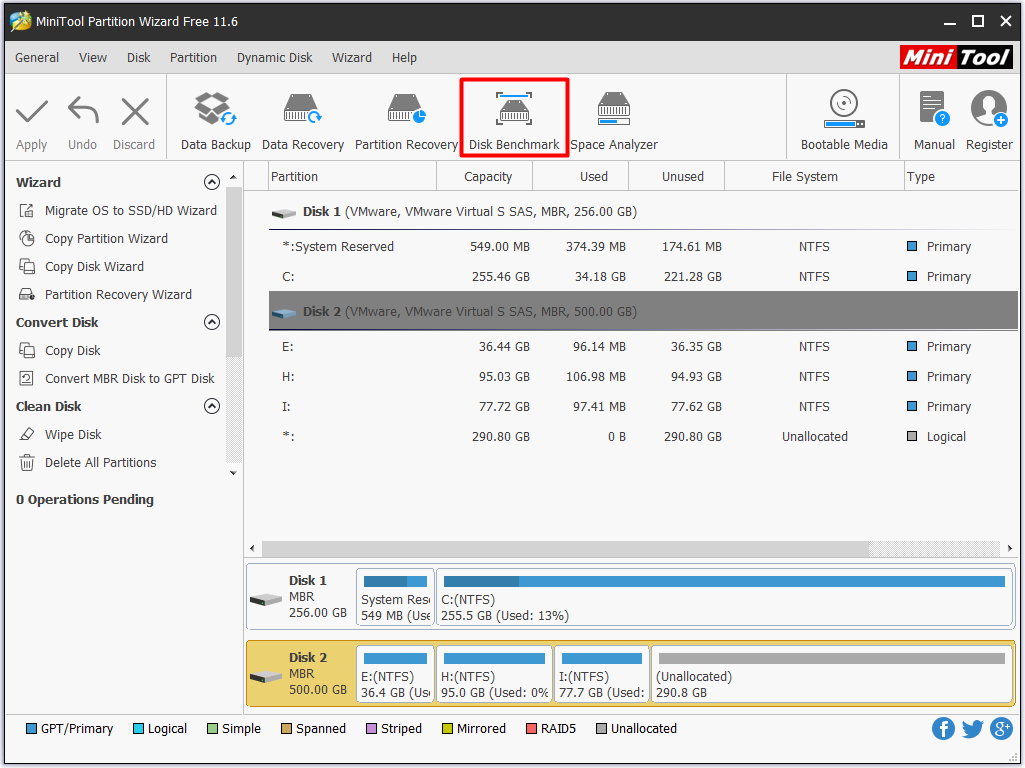Collapse the Wizard section

pyautogui.click(x=211, y=182)
